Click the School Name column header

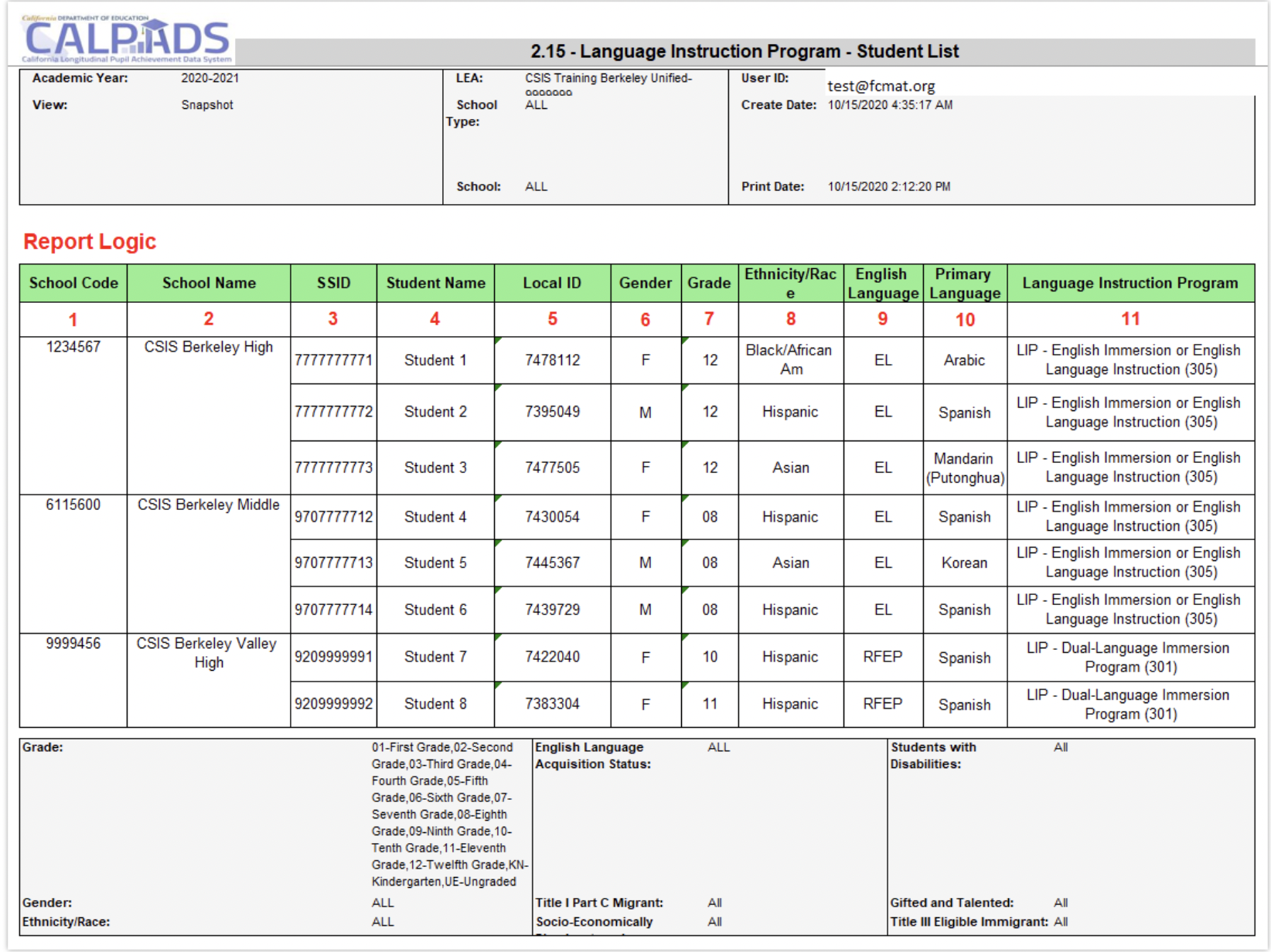click(209, 283)
